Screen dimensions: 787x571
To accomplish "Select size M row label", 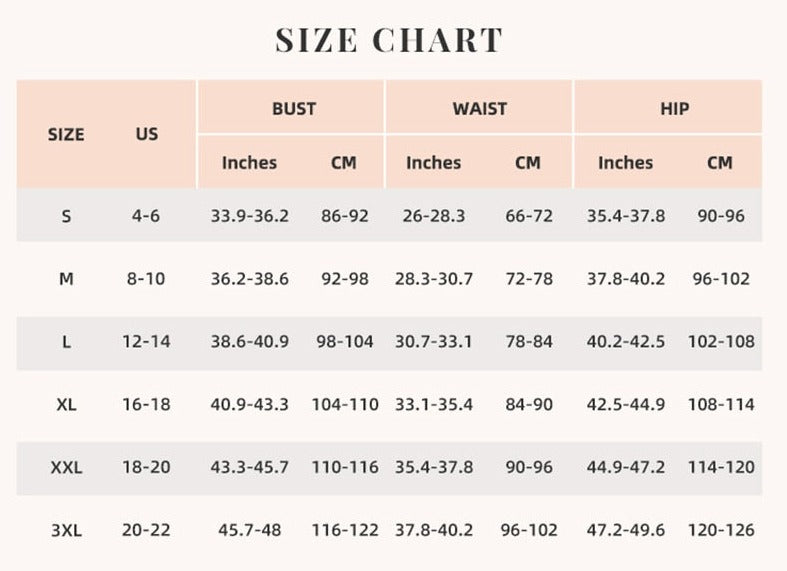I will (x=66, y=278).
